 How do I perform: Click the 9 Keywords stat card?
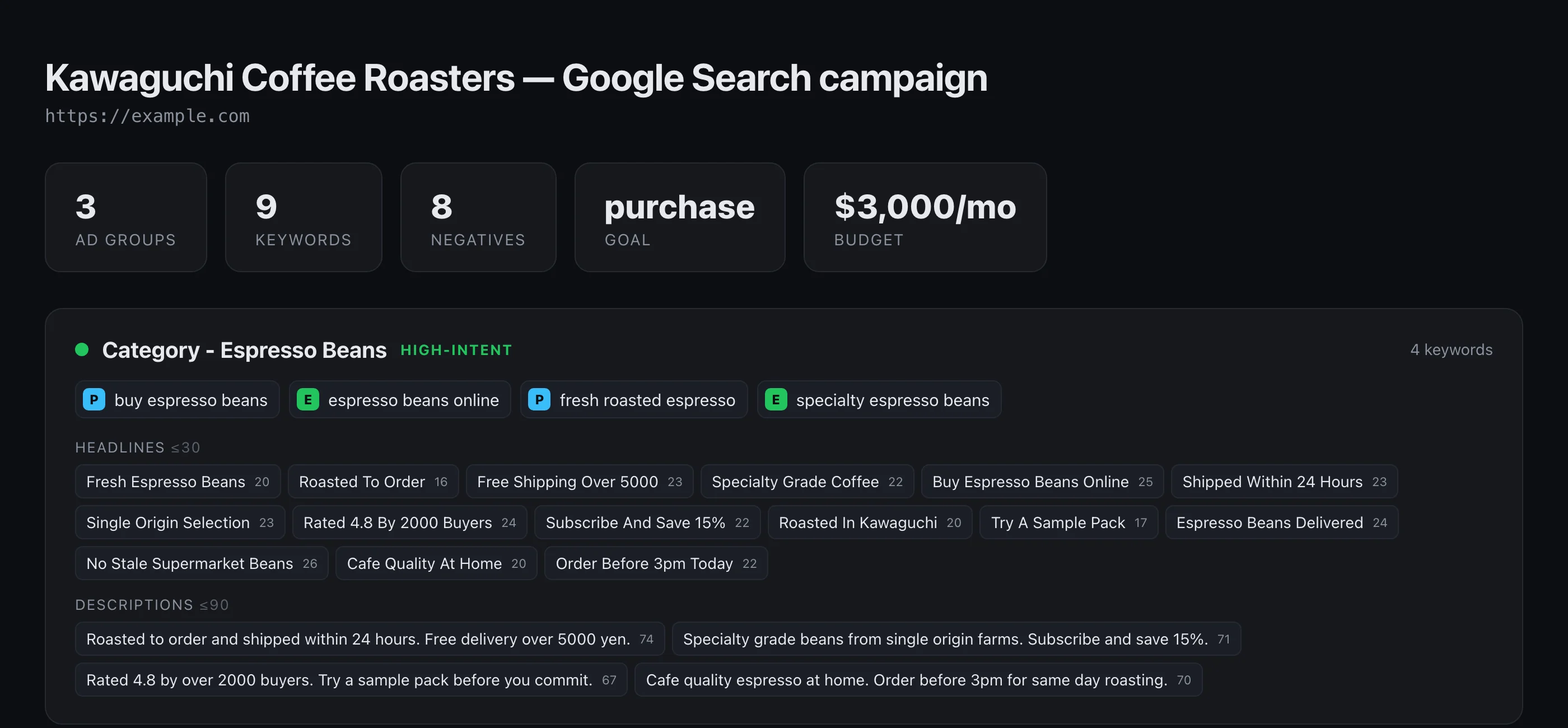pyautogui.click(x=304, y=217)
